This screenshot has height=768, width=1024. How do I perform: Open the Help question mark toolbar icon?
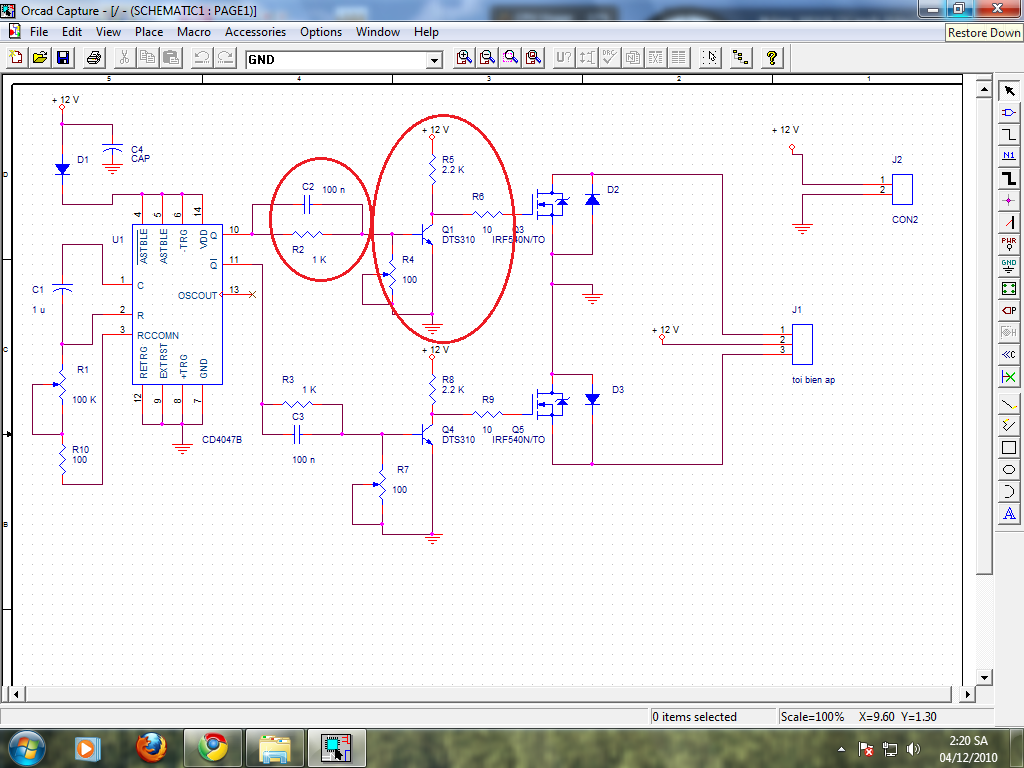pos(772,58)
